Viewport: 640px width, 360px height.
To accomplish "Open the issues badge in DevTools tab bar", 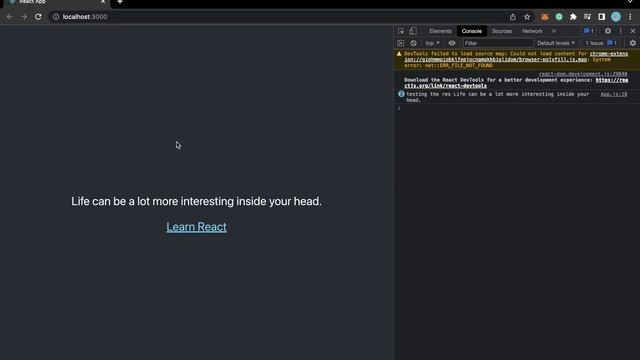I will point(589,31).
